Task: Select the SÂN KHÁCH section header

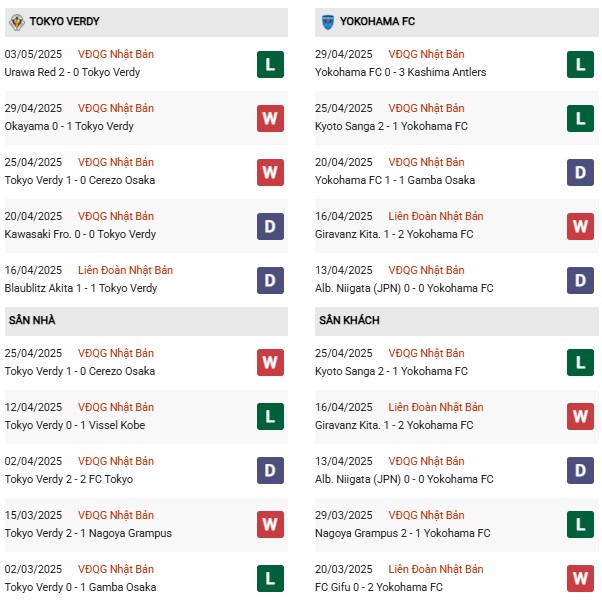Action: pos(456,321)
